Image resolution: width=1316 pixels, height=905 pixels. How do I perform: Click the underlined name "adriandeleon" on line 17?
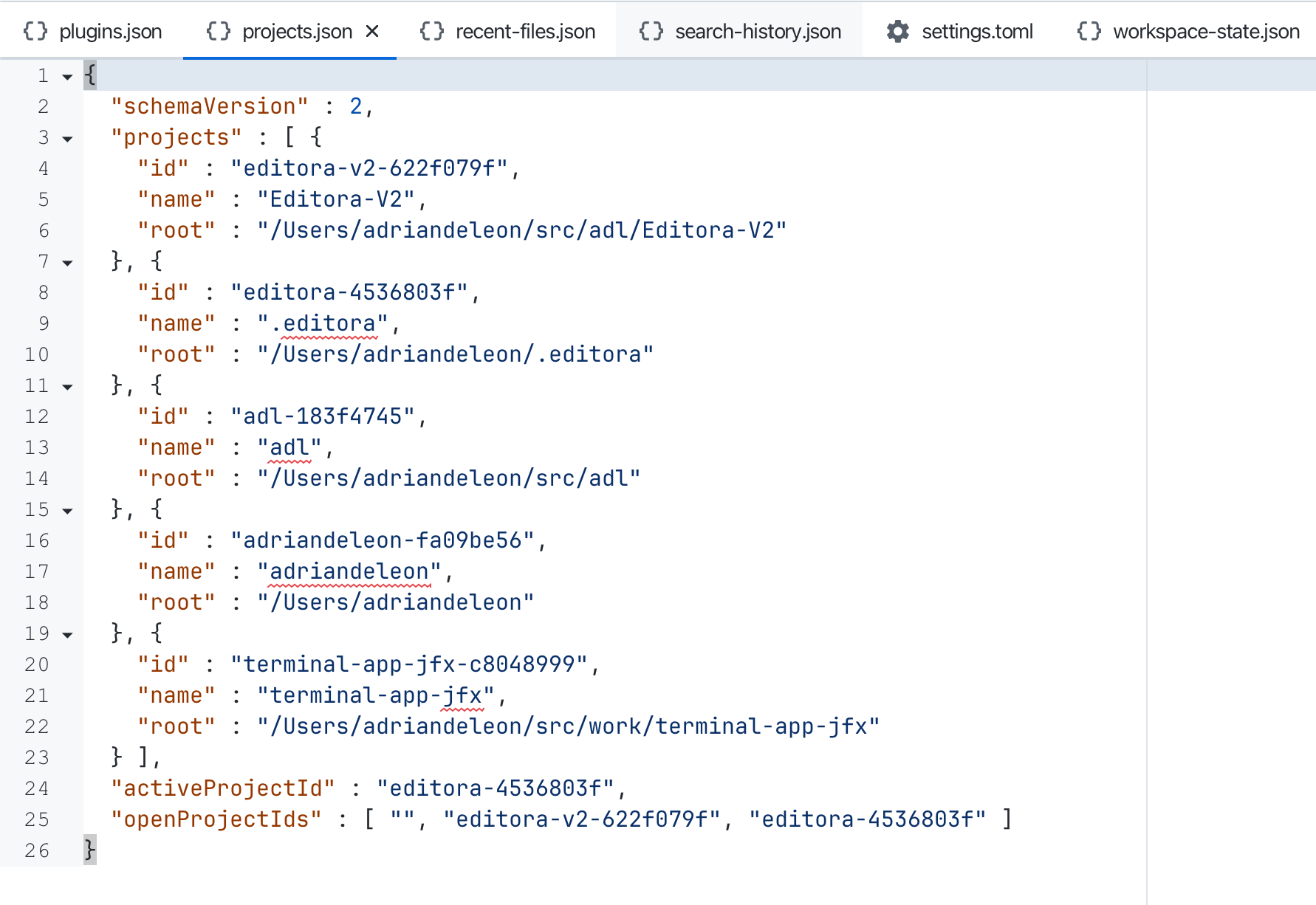(x=349, y=571)
